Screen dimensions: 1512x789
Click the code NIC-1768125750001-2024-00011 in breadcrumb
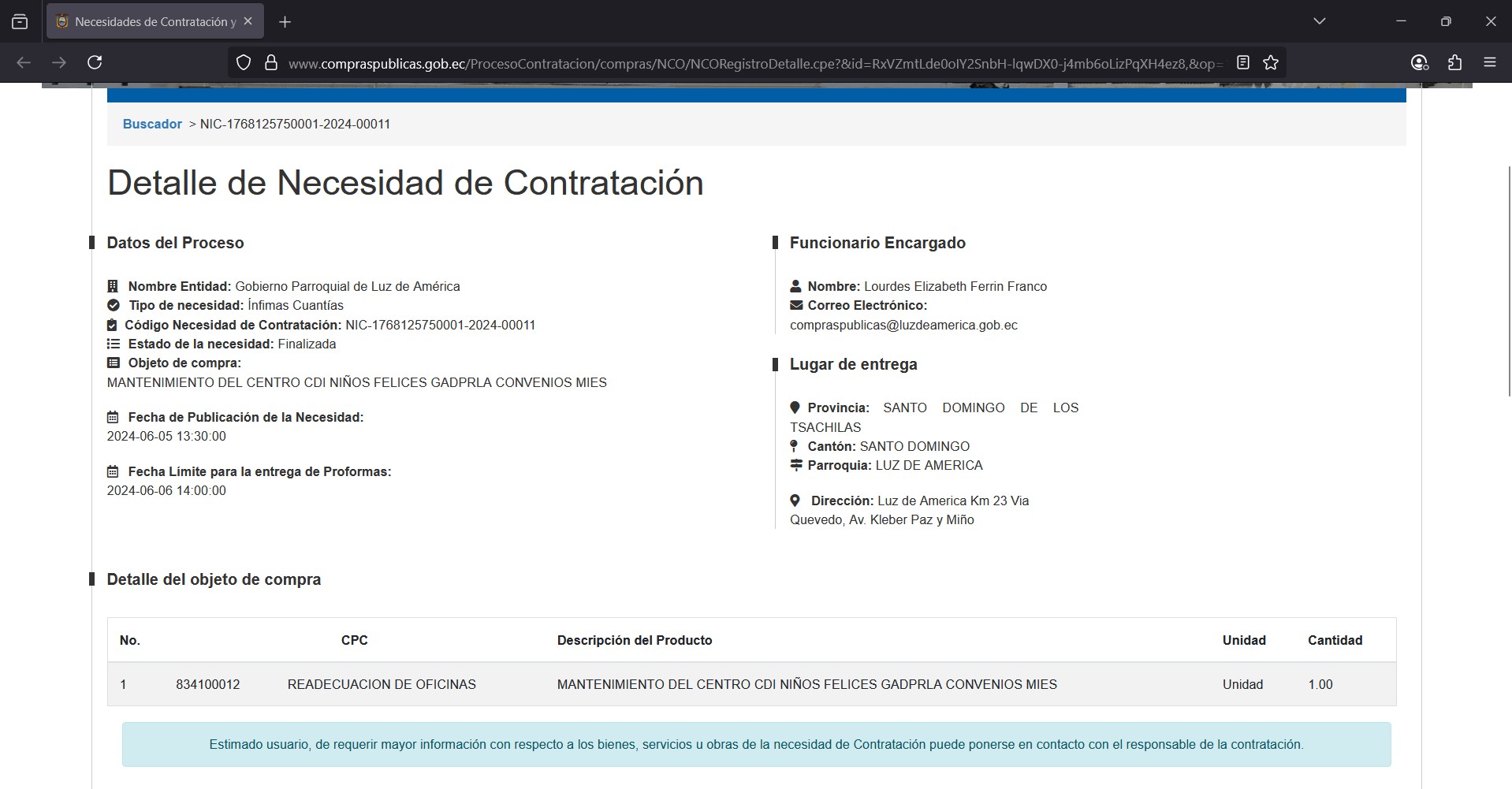(296, 124)
